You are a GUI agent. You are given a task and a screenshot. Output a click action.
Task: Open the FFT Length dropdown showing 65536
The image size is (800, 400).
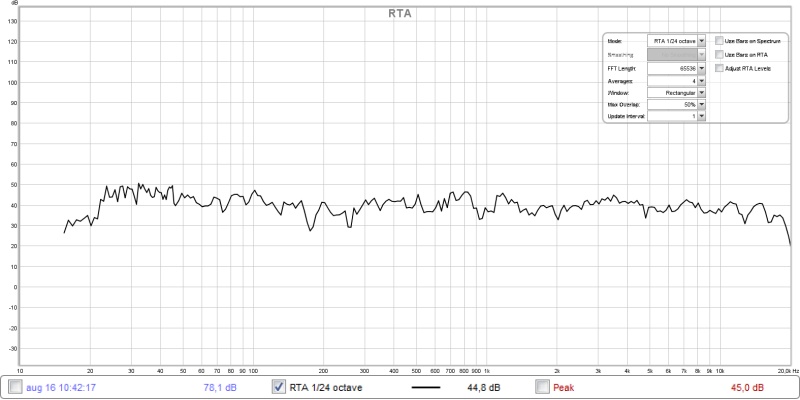point(677,68)
